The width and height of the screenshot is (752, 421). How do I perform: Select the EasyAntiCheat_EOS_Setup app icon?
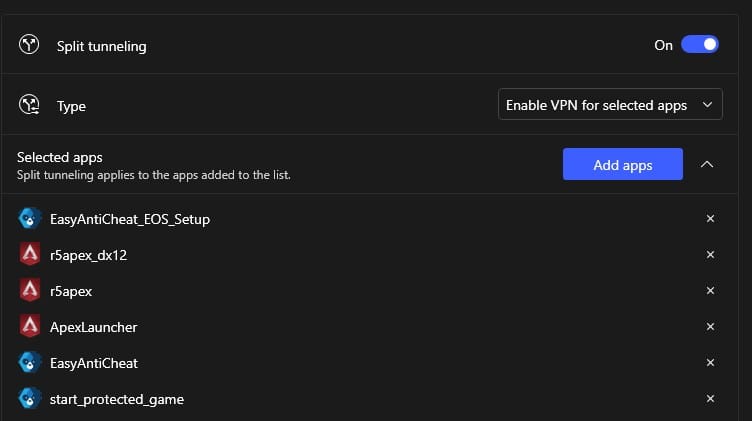30,218
